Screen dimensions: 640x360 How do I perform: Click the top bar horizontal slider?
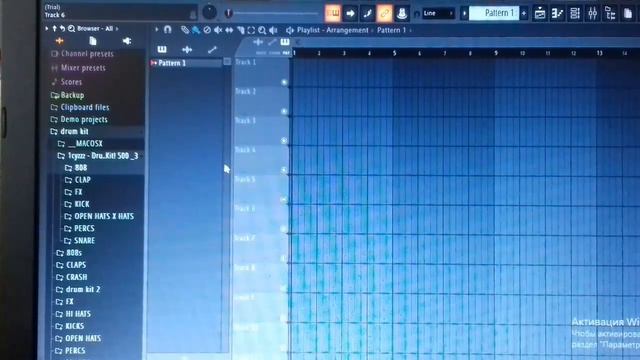point(276,13)
